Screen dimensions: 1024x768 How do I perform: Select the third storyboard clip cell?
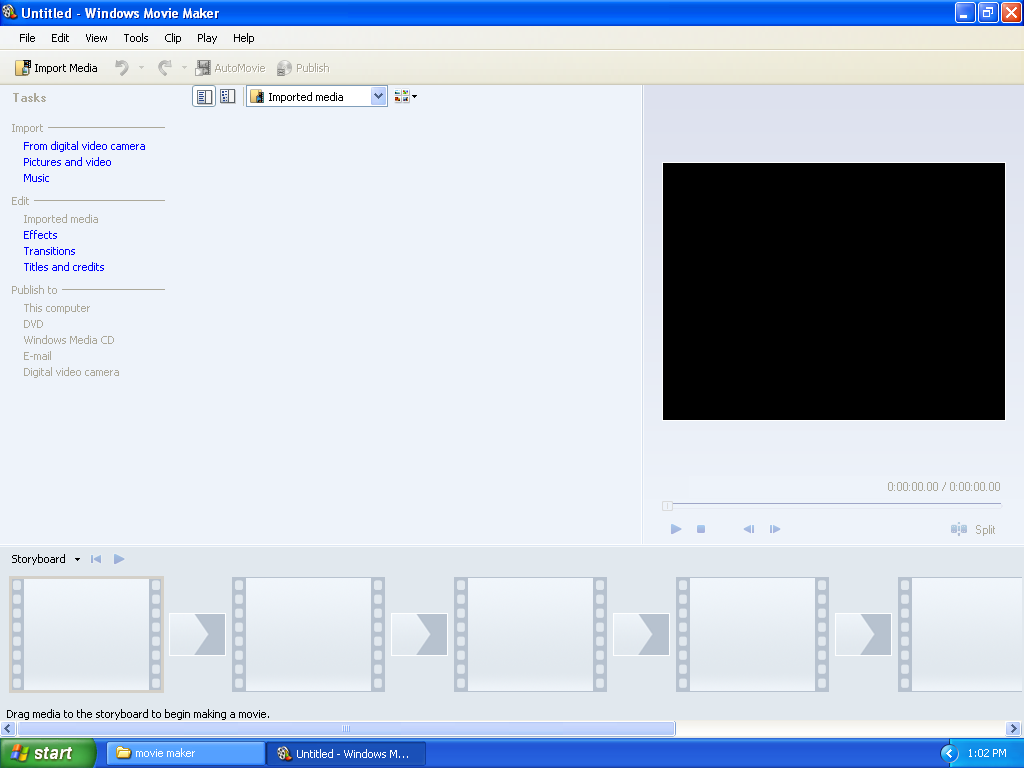point(530,634)
